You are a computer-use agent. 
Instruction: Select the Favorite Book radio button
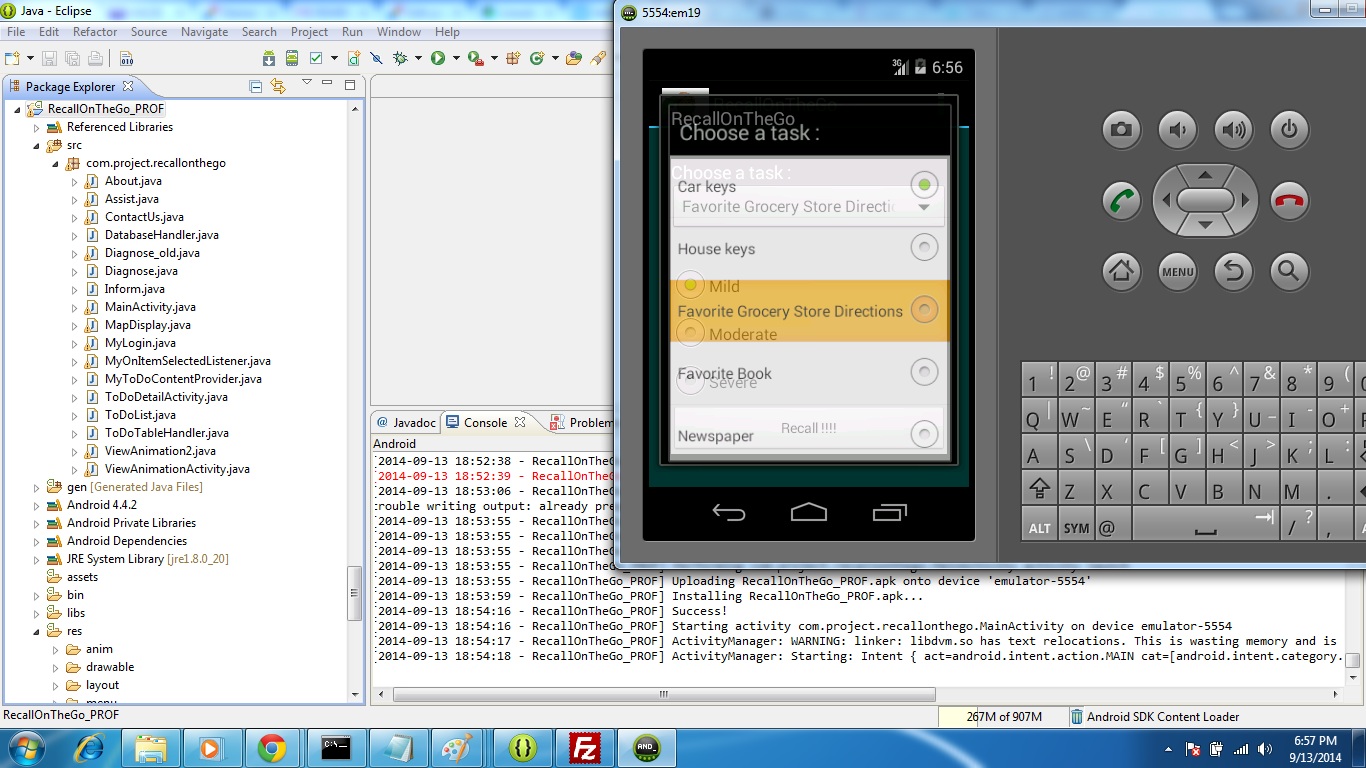(924, 372)
